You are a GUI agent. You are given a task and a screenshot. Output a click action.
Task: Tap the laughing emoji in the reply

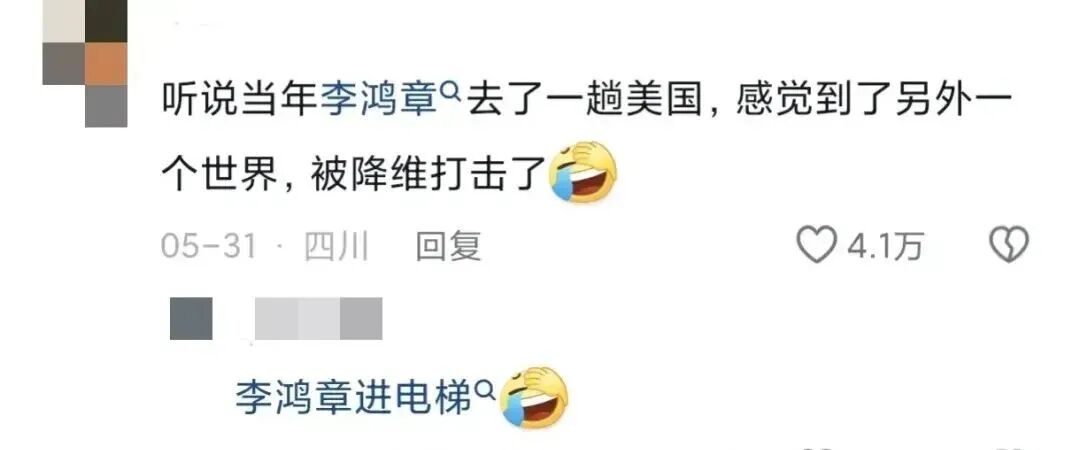(534, 397)
